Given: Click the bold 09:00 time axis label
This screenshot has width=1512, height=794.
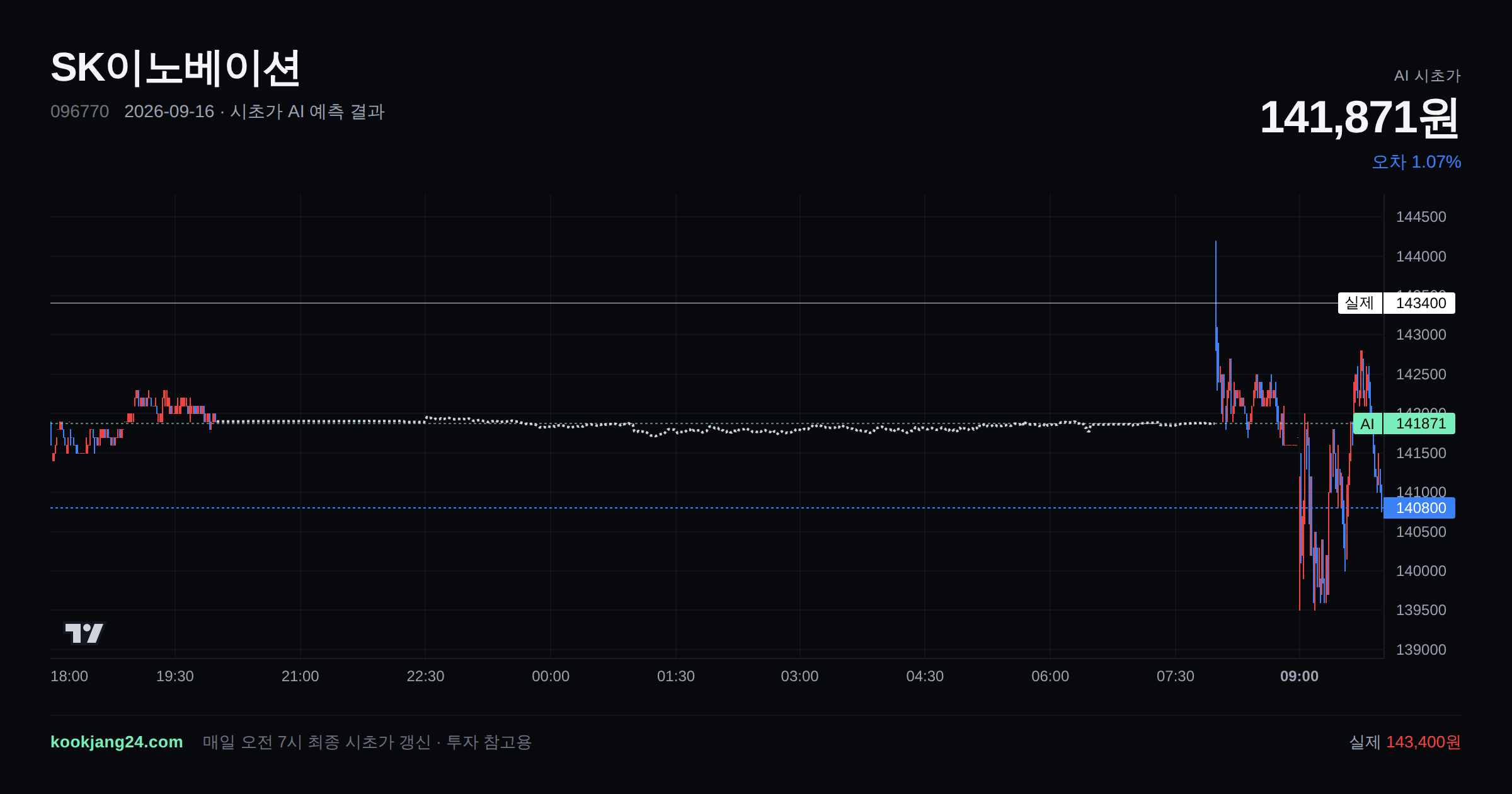Looking at the screenshot, I should coord(1299,676).
